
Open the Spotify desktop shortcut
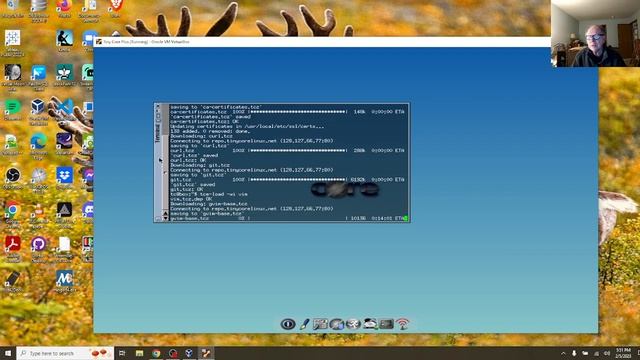coord(13,107)
